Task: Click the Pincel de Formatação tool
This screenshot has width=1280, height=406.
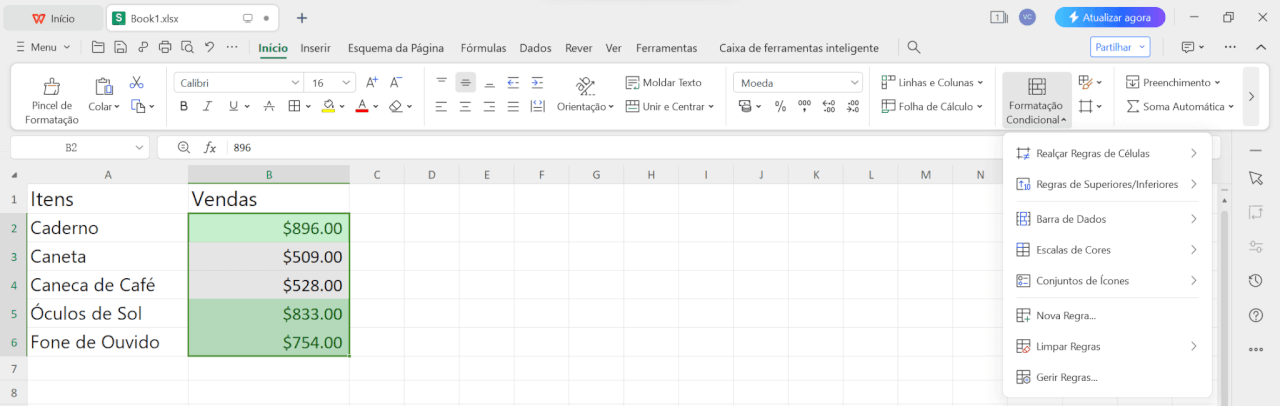Action: click(51, 100)
